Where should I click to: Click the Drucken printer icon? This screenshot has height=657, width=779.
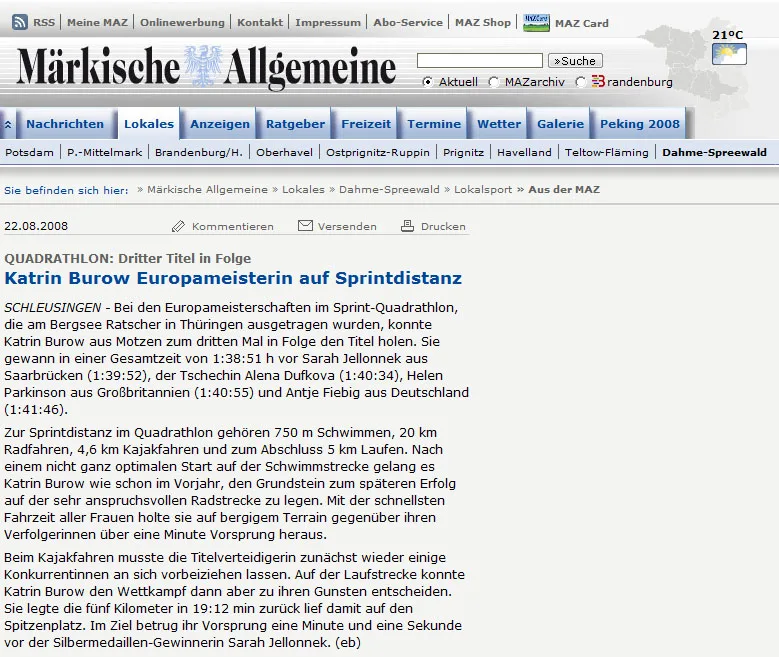click(x=407, y=226)
